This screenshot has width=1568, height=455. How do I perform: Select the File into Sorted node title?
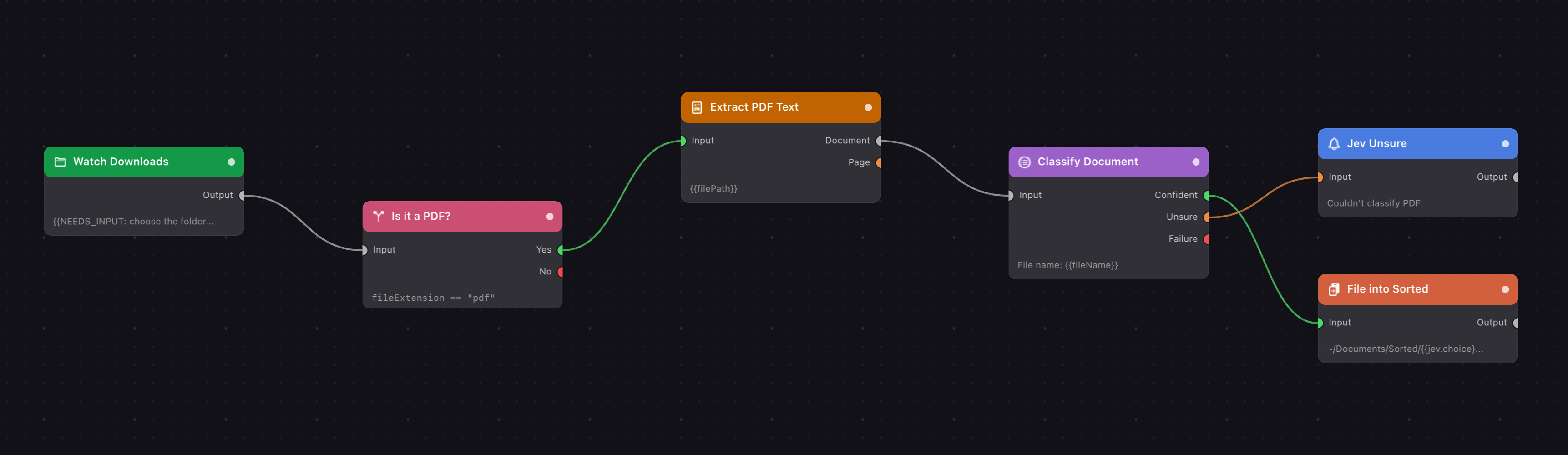coord(1387,289)
